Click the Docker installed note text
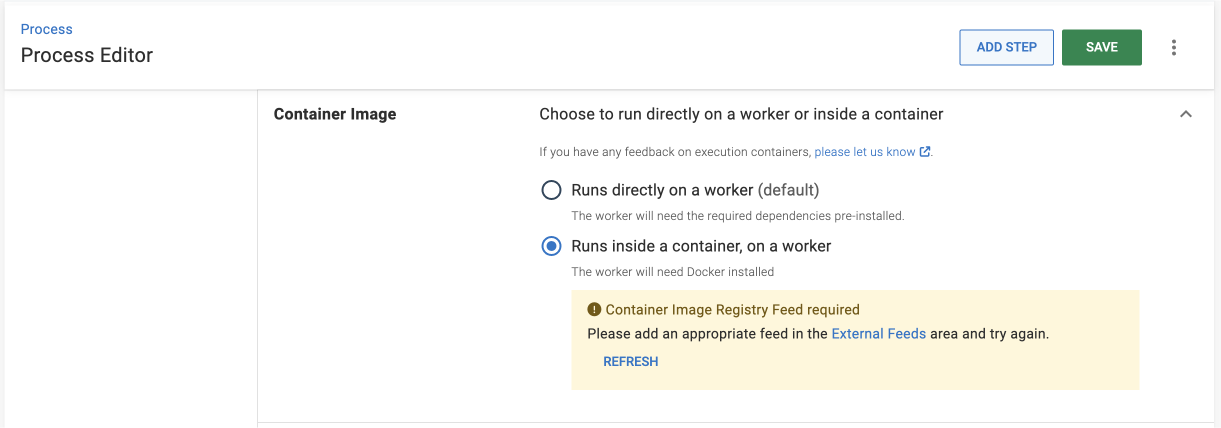1221x428 pixels. pyautogui.click(x=672, y=271)
